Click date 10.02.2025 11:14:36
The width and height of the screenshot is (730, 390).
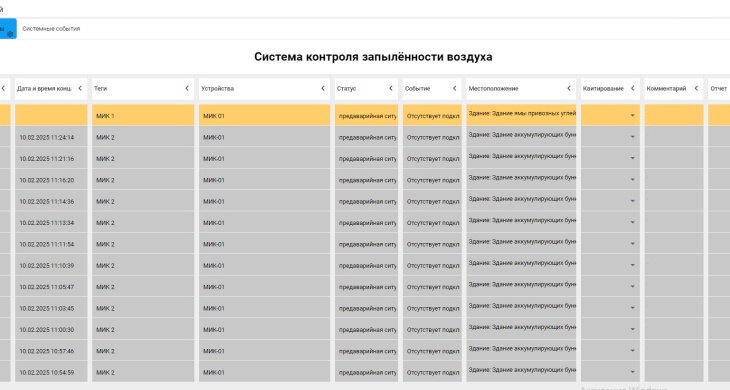(47, 202)
